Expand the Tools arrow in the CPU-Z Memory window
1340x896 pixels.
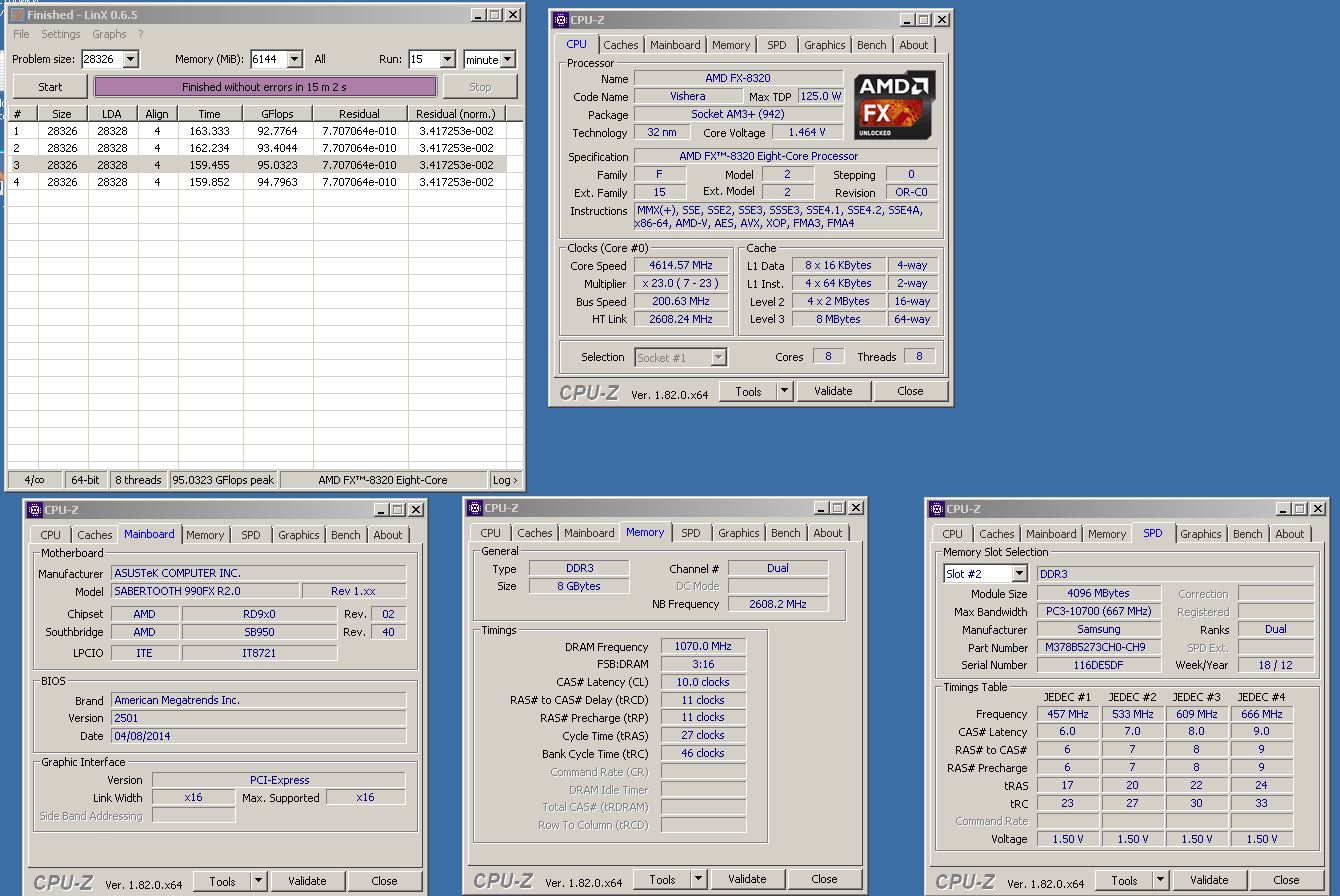coord(698,880)
